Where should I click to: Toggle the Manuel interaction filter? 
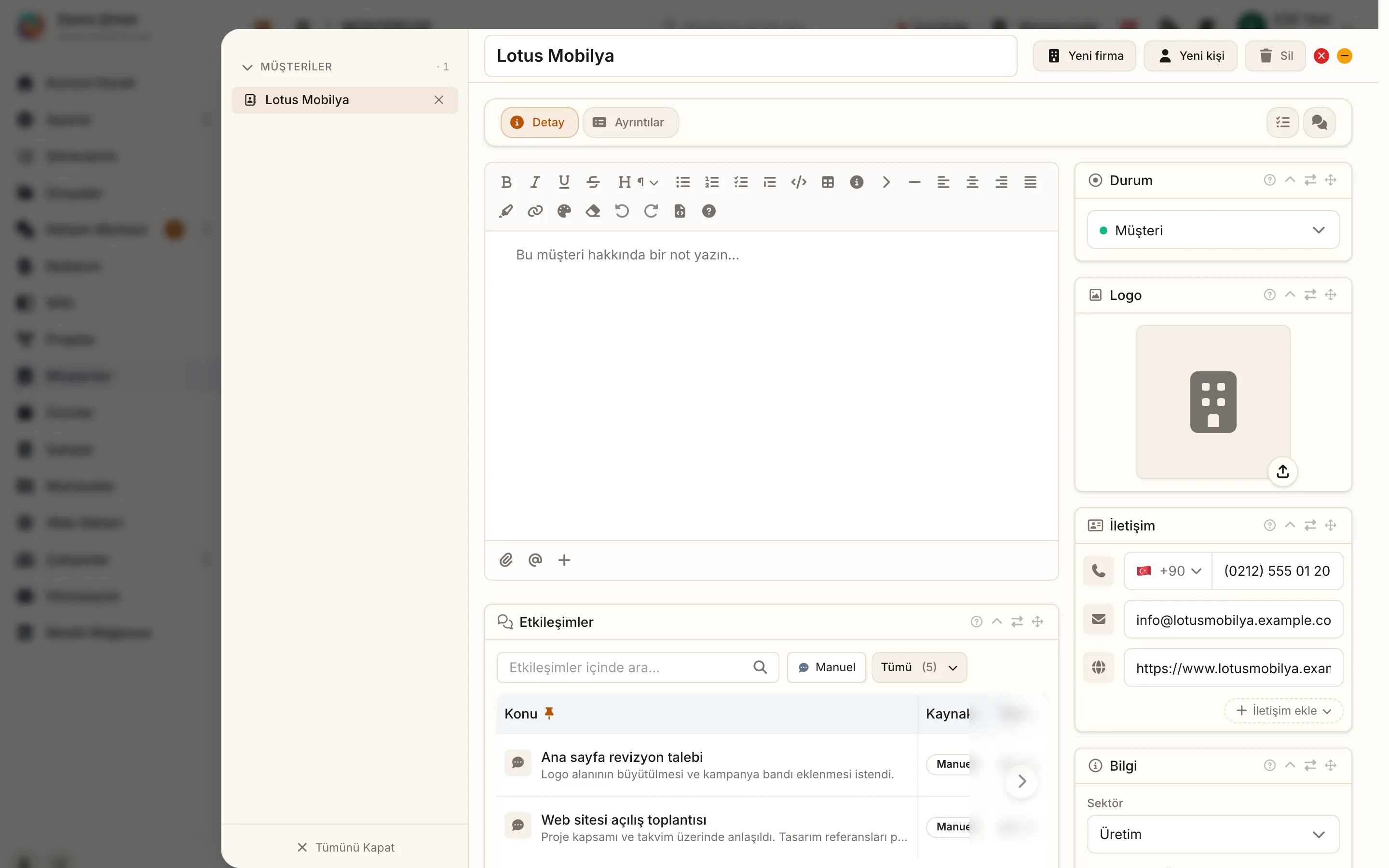tap(826, 667)
